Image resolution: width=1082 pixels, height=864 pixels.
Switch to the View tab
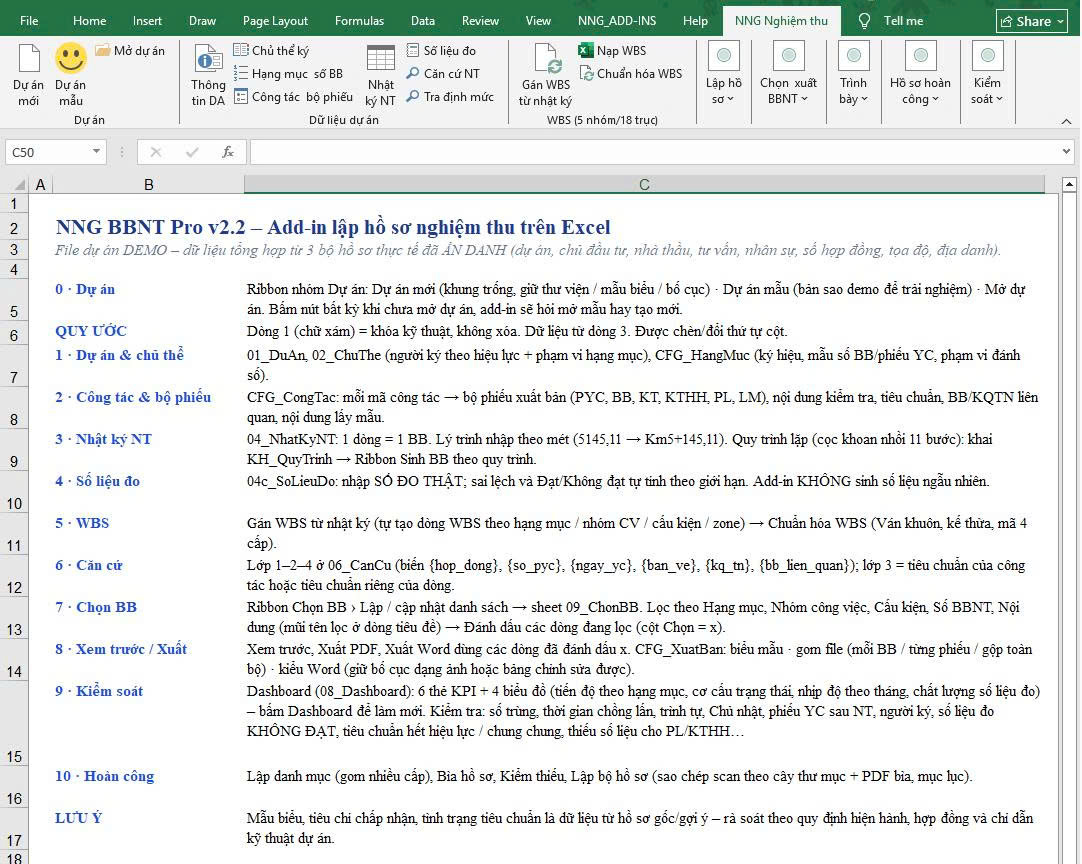538,21
